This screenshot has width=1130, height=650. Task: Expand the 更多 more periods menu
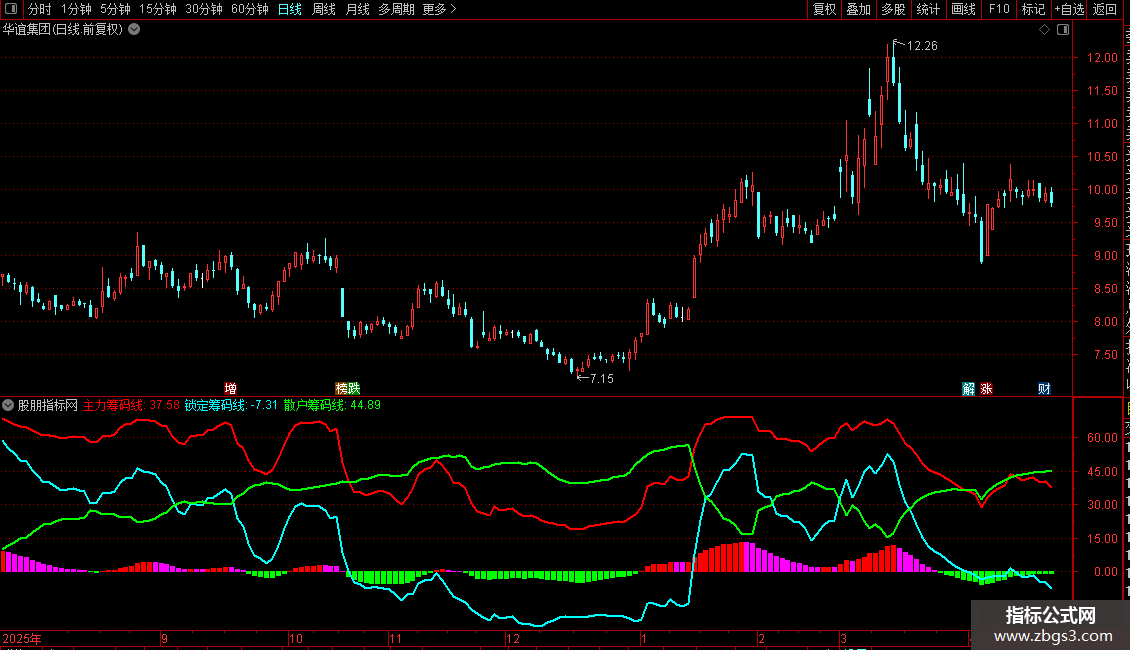[440, 9]
